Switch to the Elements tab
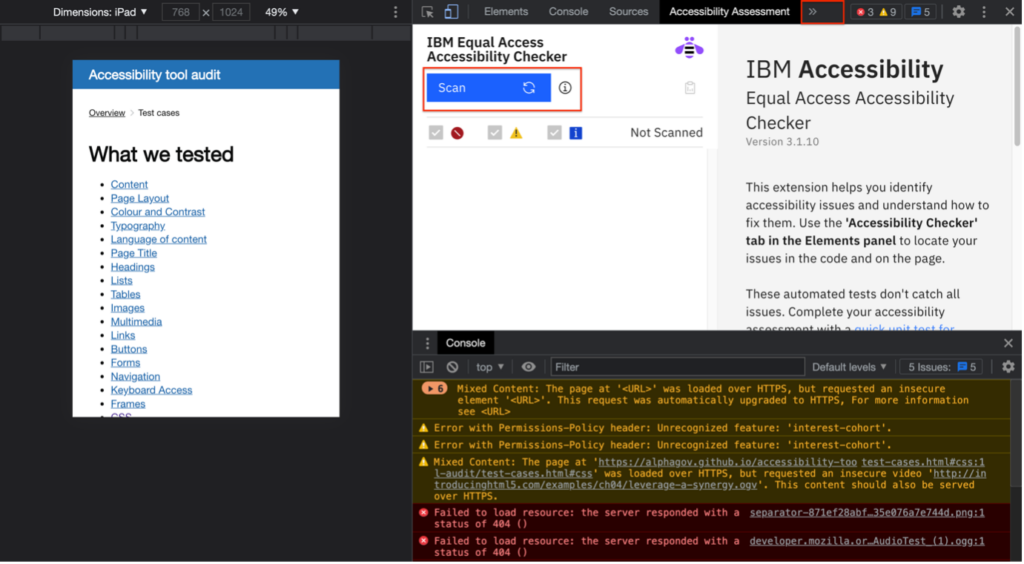Viewport: 1024px width, 564px height. [x=505, y=12]
